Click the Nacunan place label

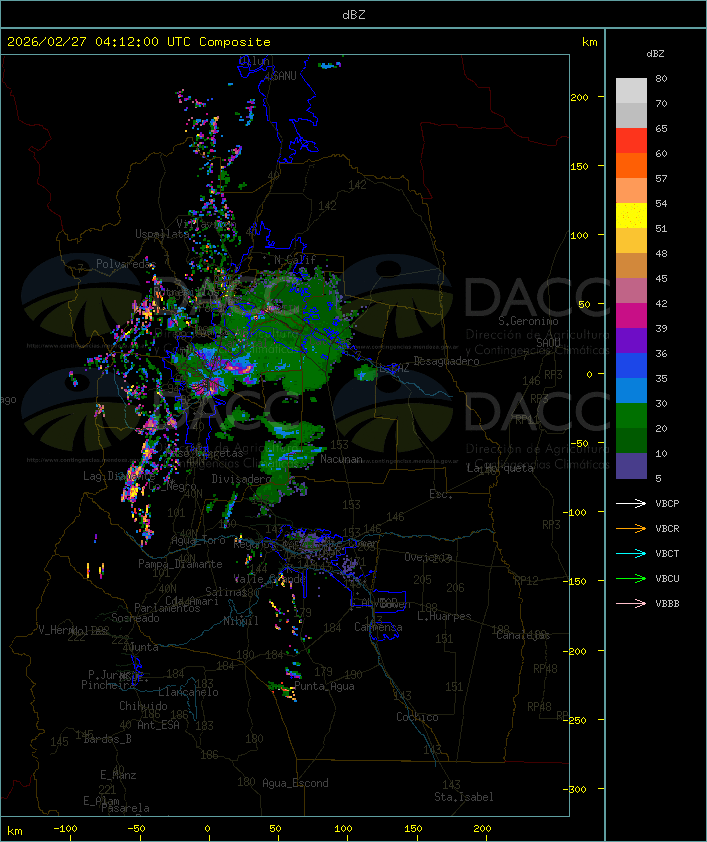pyautogui.click(x=341, y=459)
